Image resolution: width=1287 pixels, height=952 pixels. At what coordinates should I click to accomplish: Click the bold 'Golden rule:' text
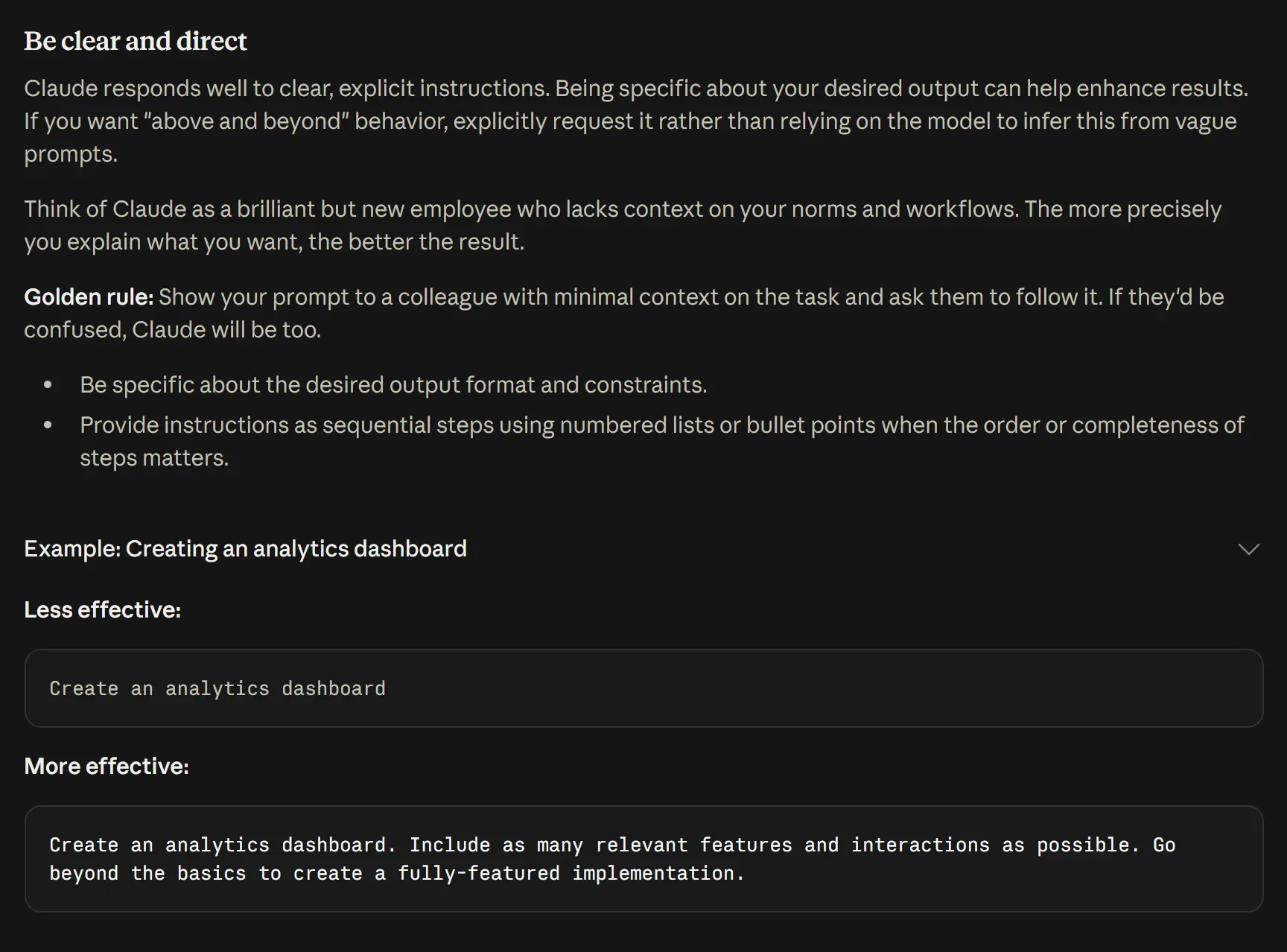click(89, 297)
